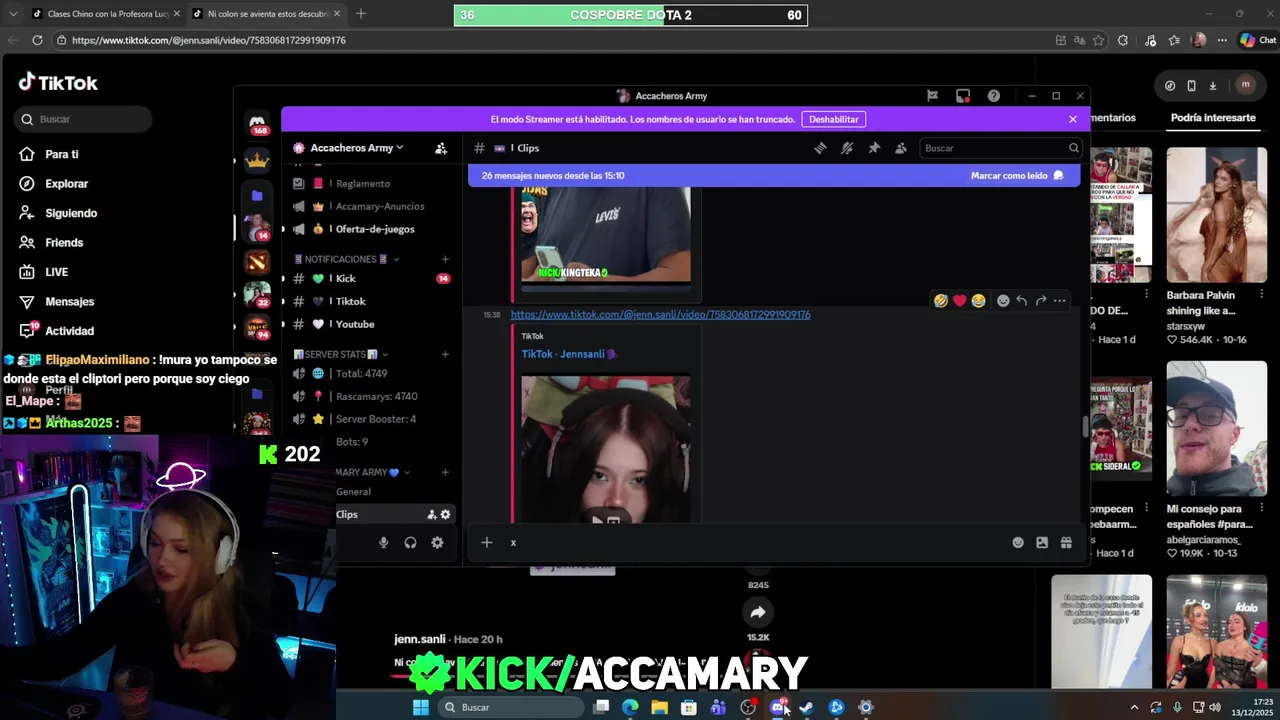Screen dimensions: 1280x720
Task: Add page to Edge favorites star
Action: (x=1098, y=40)
